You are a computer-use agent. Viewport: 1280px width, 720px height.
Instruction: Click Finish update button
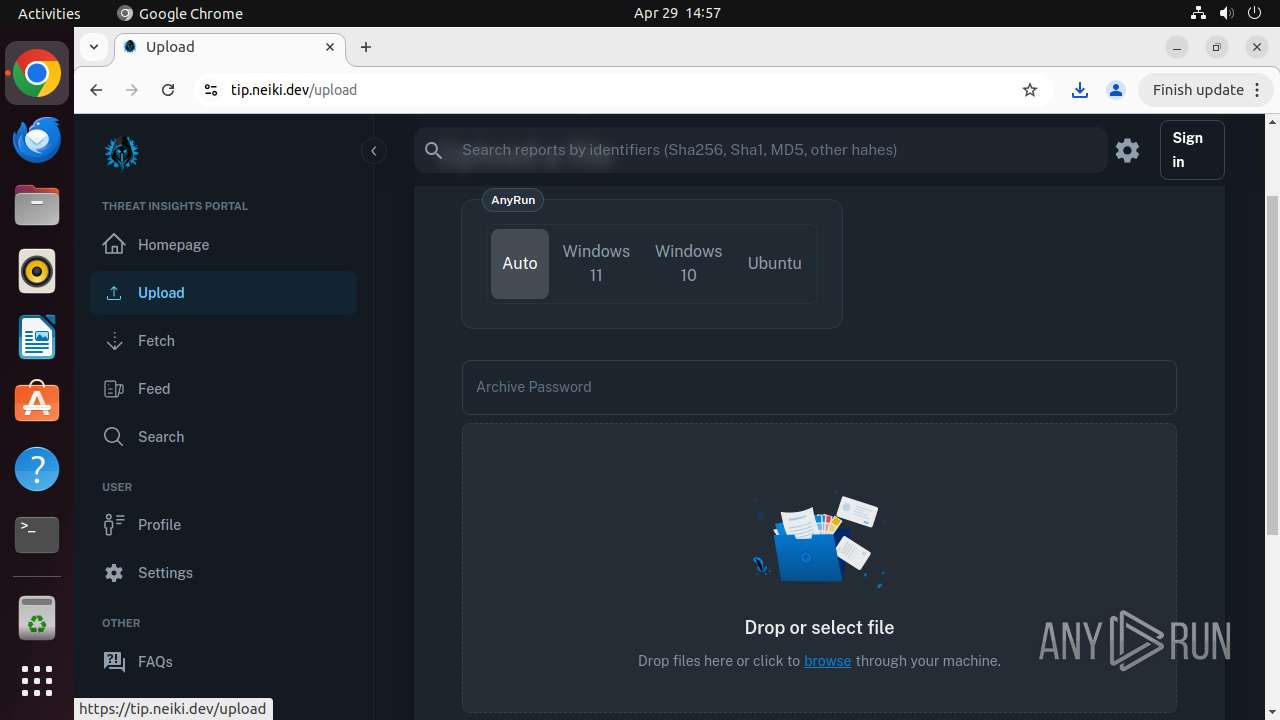(x=1206, y=90)
